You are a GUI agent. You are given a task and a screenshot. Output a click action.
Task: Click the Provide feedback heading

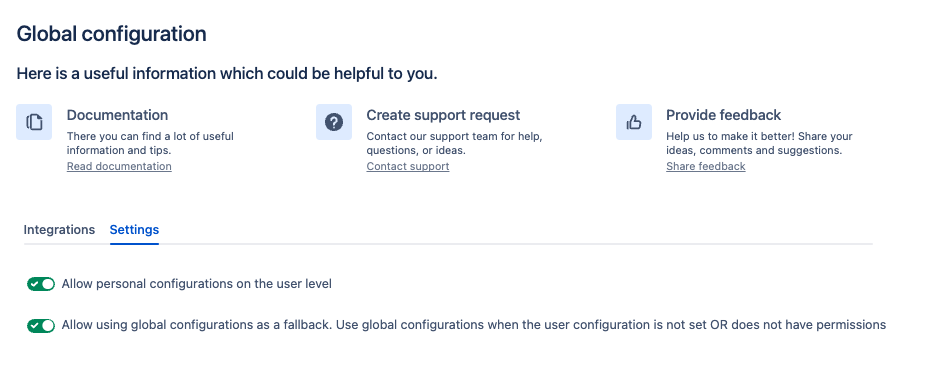pos(724,115)
